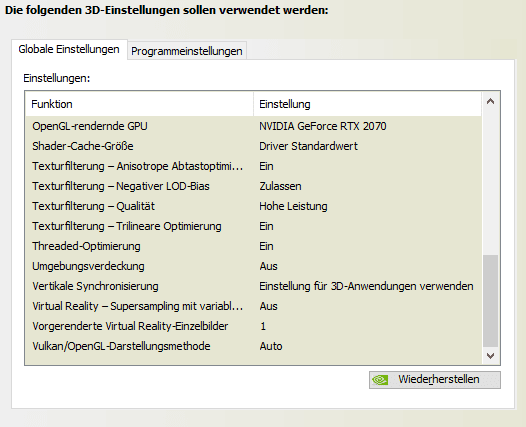Click the vertical scrollbar thumb
The width and height of the screenshot is (526, 427).
tap(490, 301)
